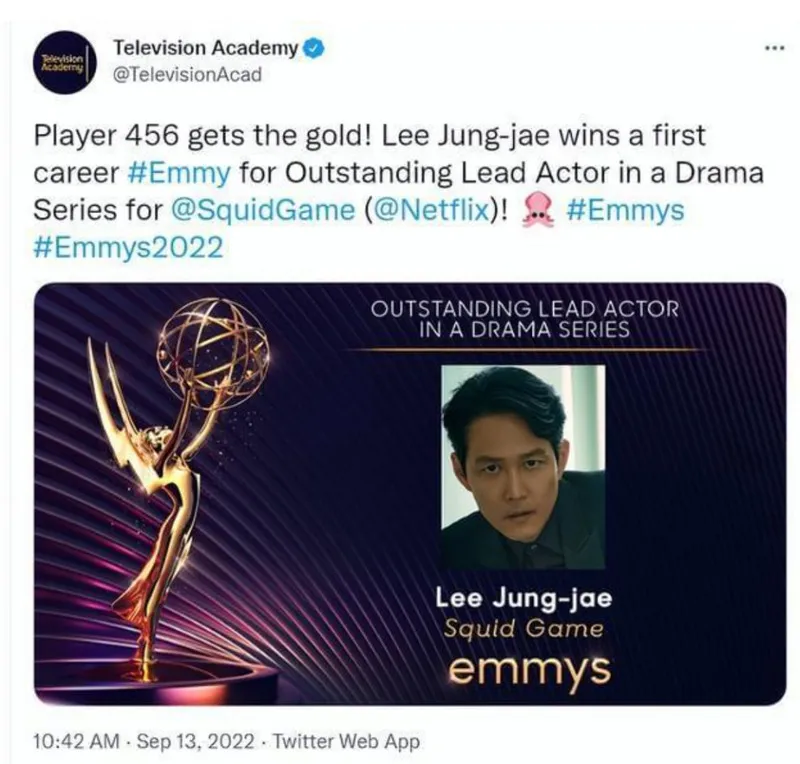Click the gold emmys logo text

click(x=530, y=670)
